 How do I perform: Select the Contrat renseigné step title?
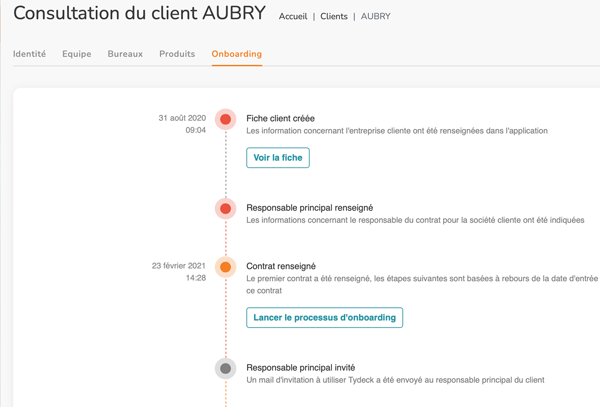[281, 266]
